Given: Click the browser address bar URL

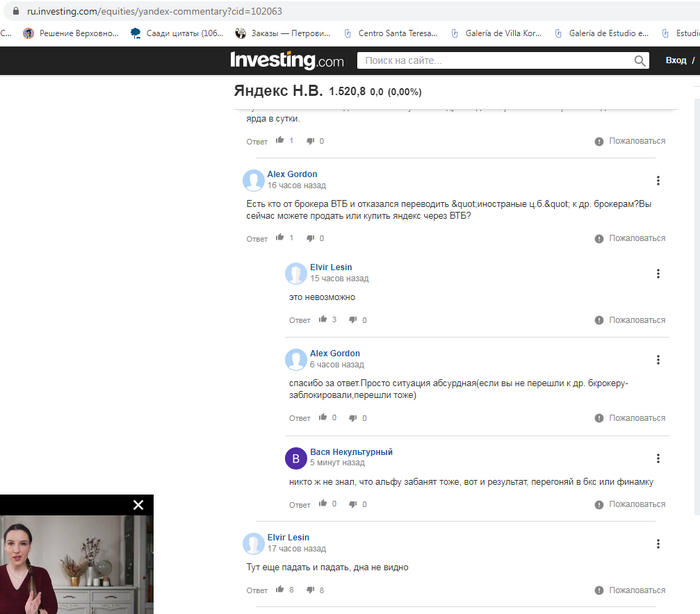Looking at the screenshot, I should pyautogui.click(x=154, y=11).
